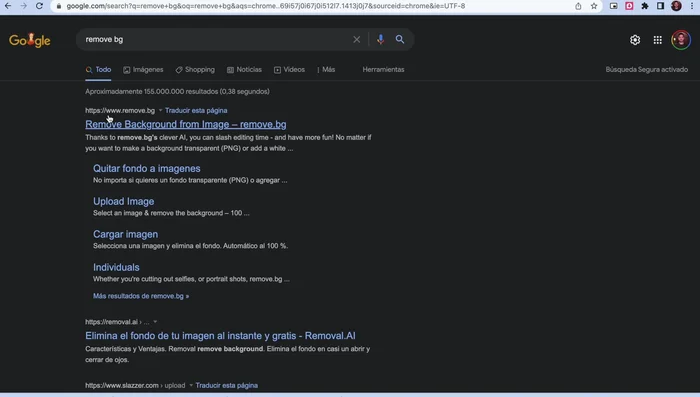
Task: Switch to the Videos tab
Action: [x=289, y=70]
